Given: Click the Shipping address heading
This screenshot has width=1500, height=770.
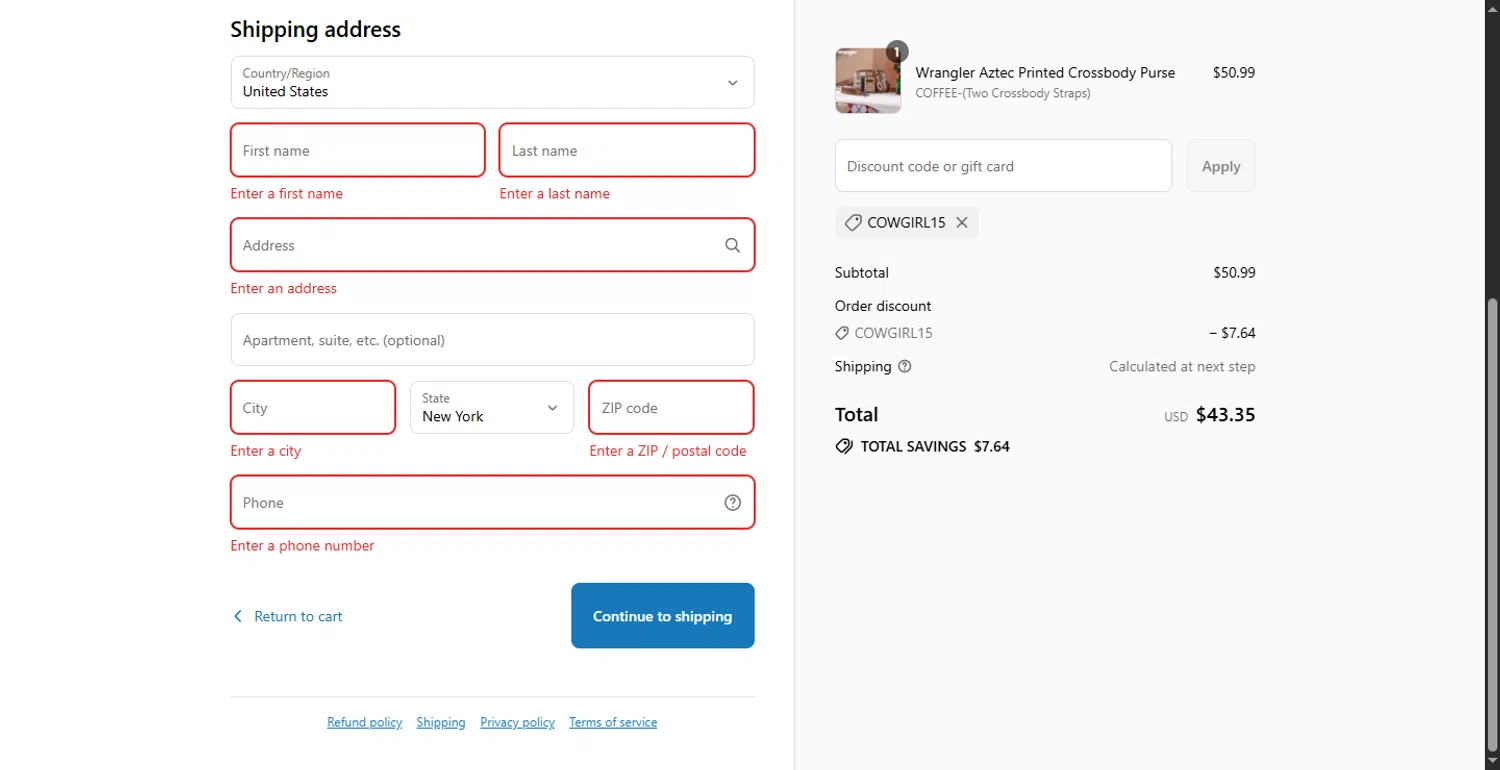Looking at the screenshot, I should 316,30.
